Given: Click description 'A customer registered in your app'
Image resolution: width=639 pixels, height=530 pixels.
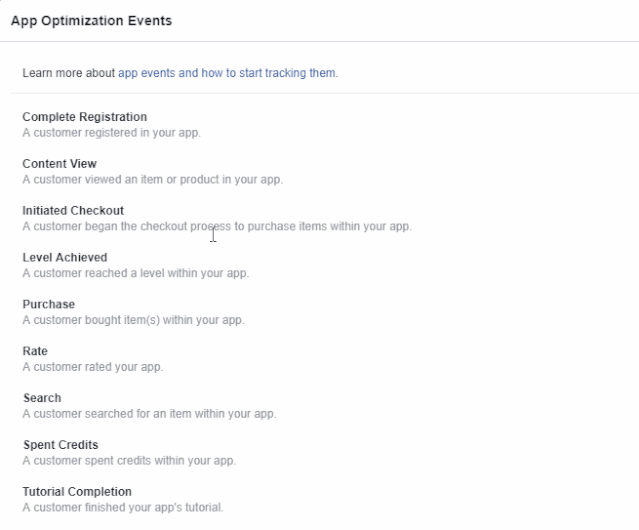Looking at the screenshot, I should coord(112,133).
